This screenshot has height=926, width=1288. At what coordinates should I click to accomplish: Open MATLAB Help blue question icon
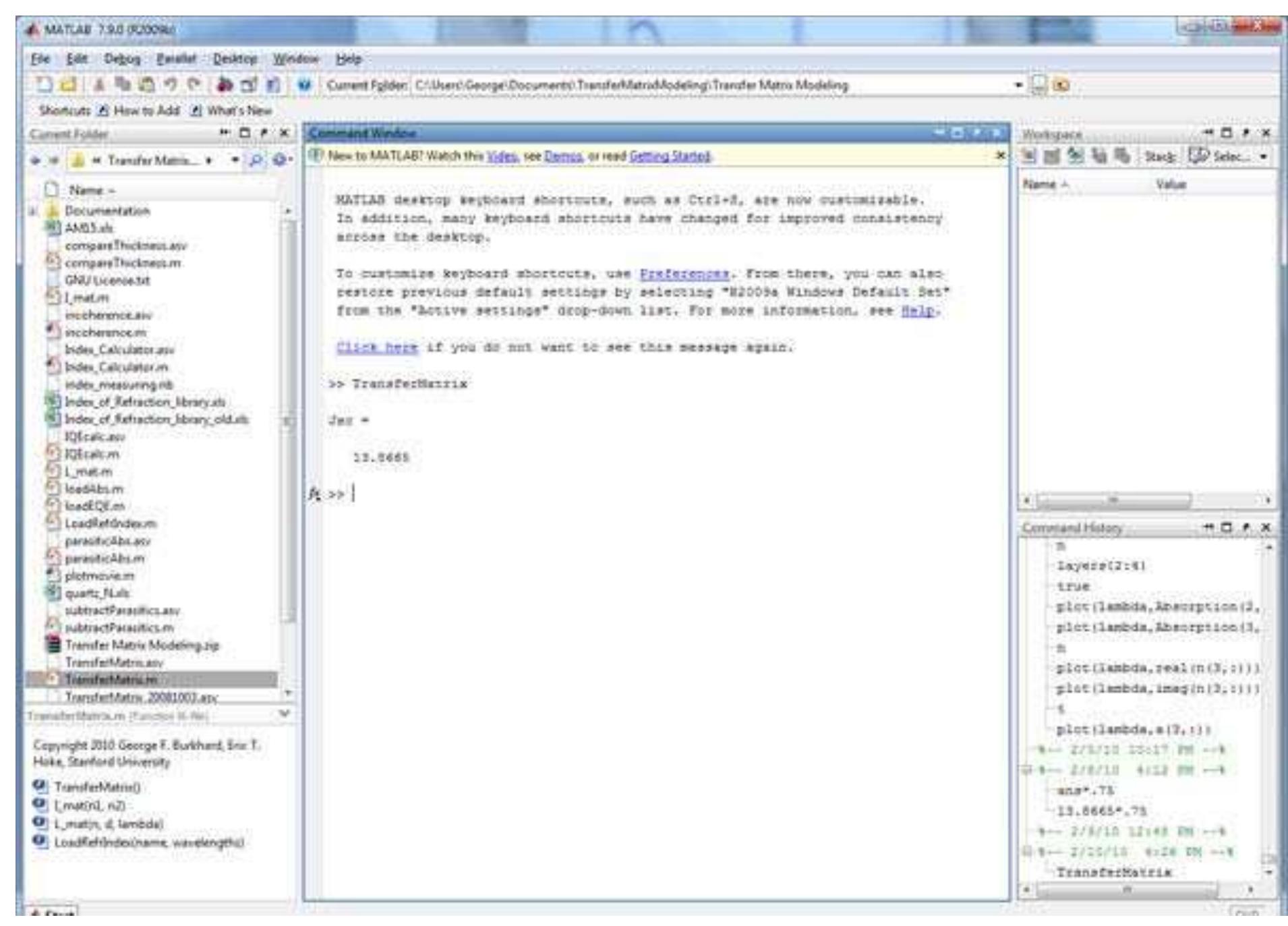click(305, 85)
